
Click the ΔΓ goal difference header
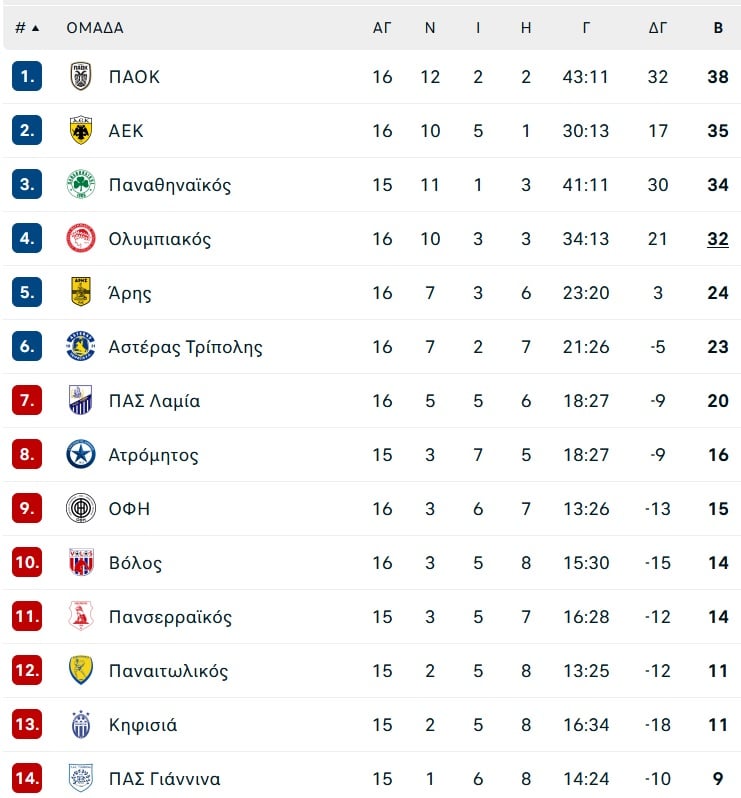tap(658, 28)
